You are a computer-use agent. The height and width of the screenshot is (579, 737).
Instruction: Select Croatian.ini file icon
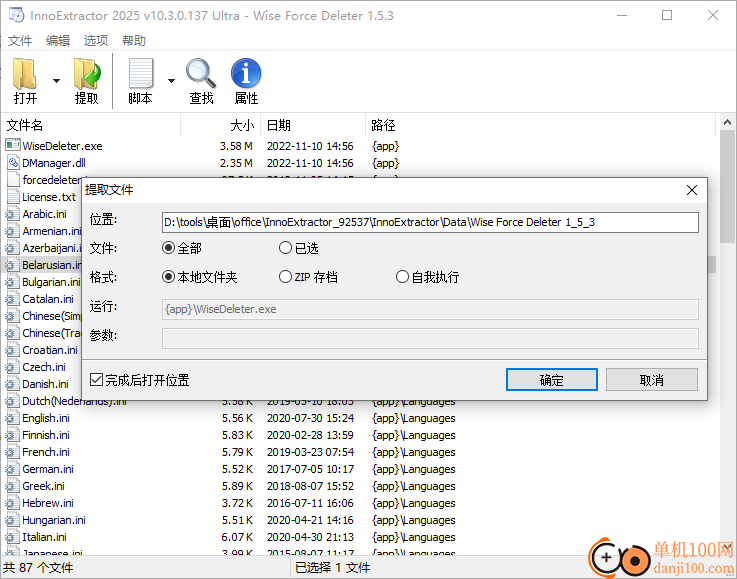tap(13, 350)
